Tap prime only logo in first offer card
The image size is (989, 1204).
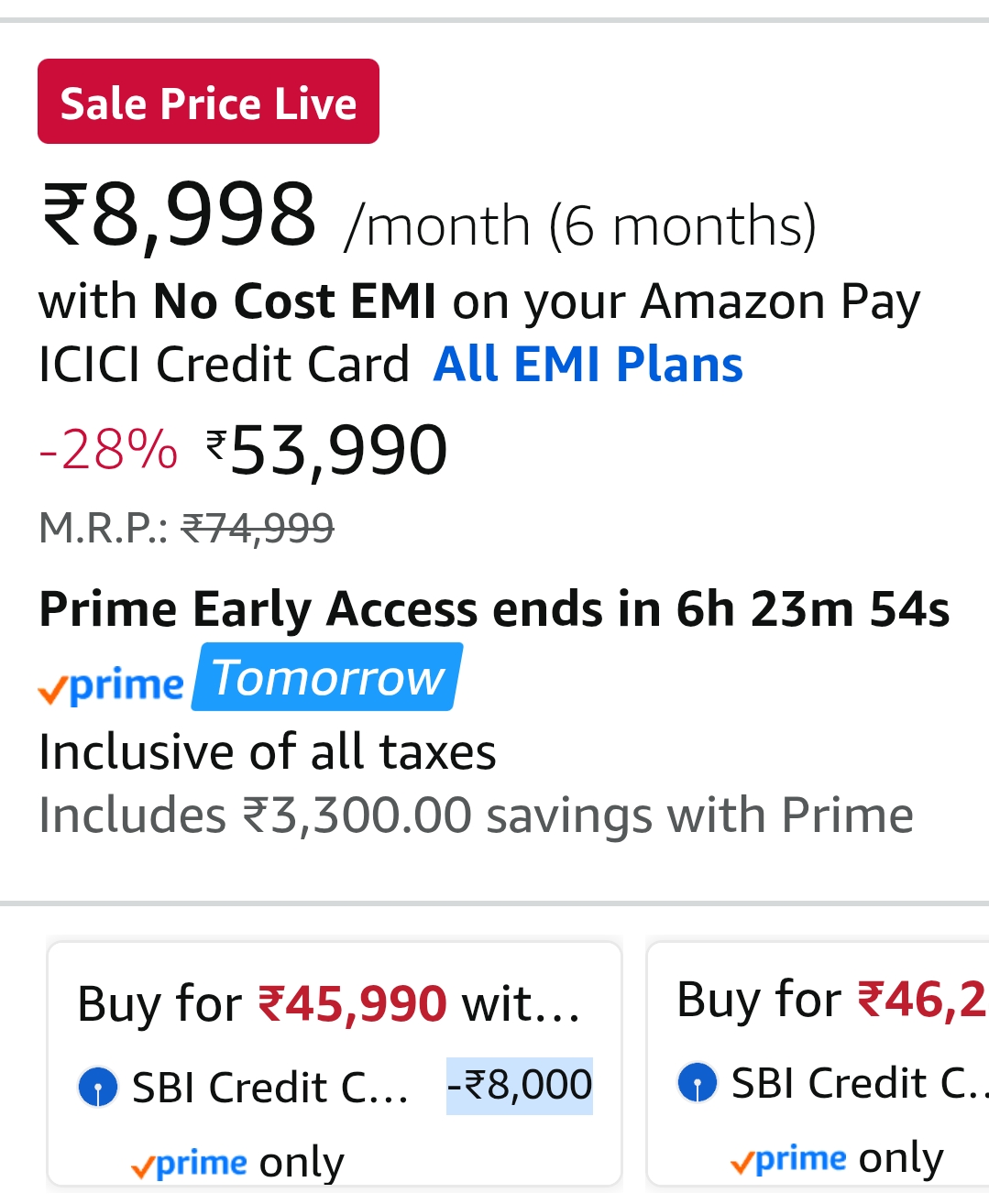pyautogui.click(x=189, y=1163)
